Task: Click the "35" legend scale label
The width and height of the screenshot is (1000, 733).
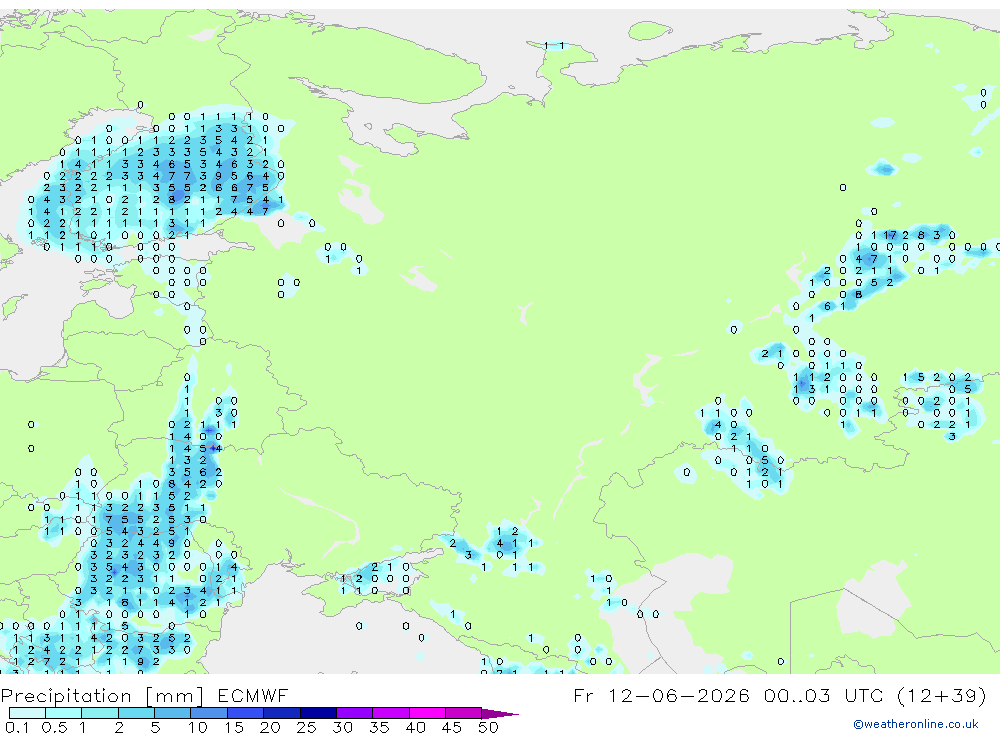Action: [x=379, y=727]
